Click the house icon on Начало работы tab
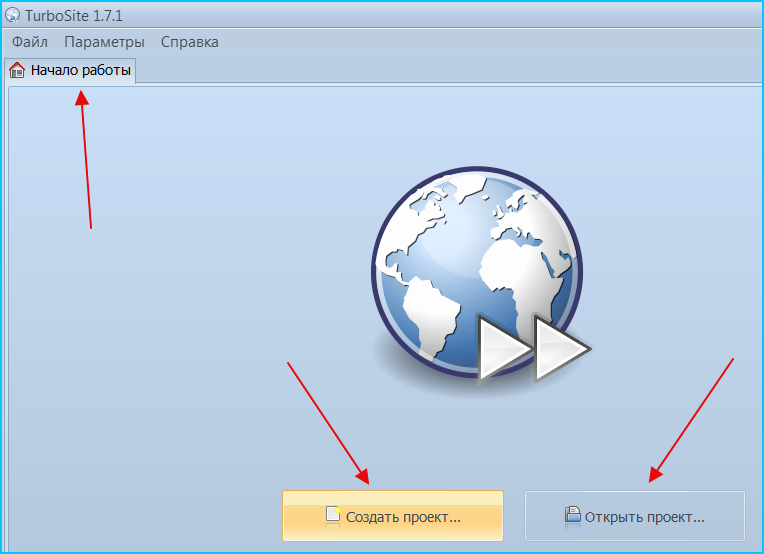764x554 pixels. click(x=17, y=70)
